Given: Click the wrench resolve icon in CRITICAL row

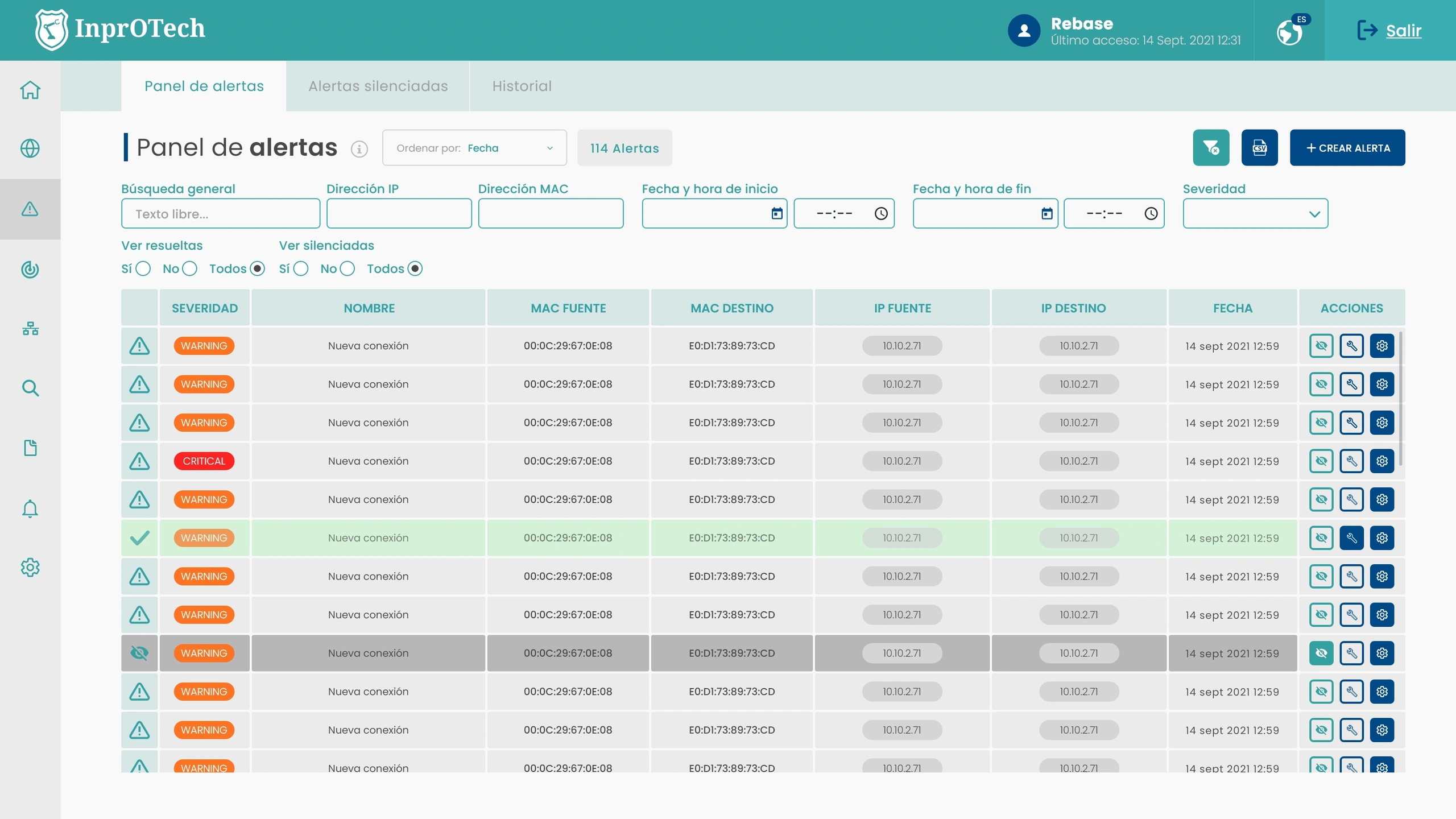Looking at the screenshot, I should [x=1351, y=461].
